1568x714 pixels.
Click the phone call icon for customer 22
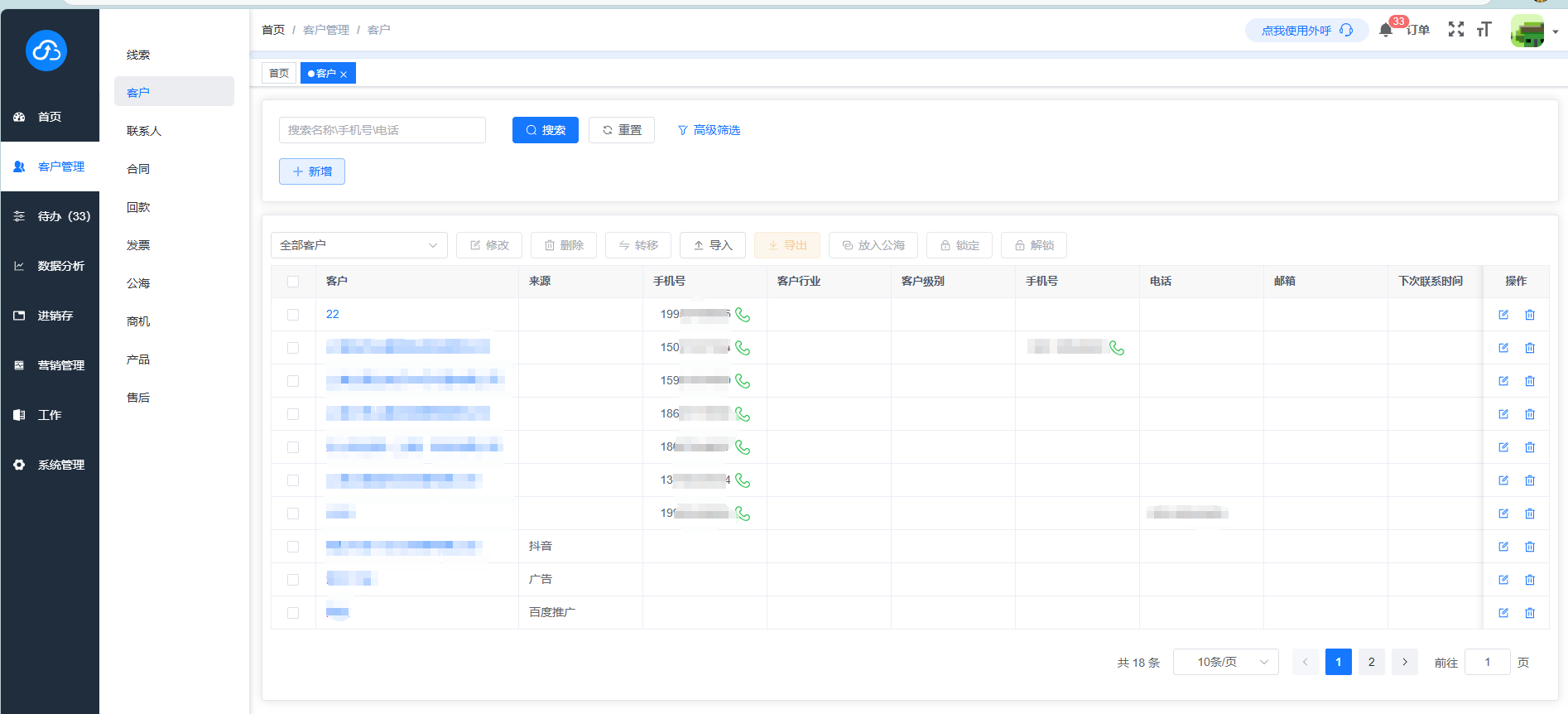click(743, 315)
